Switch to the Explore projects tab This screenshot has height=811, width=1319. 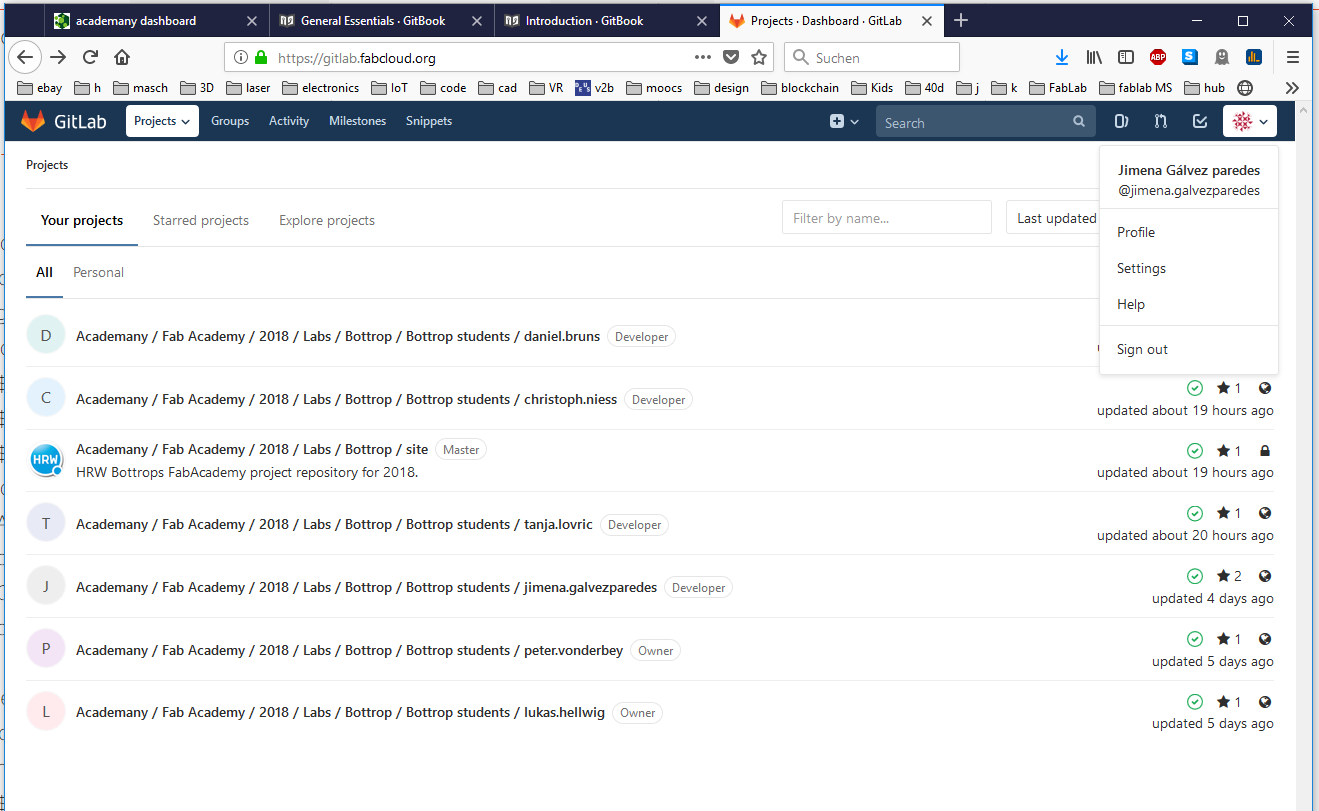tap(327, 220)
